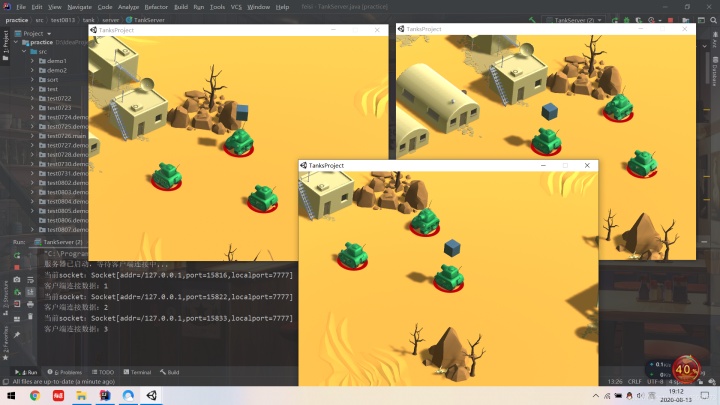Screen dimensions: 720x405
Task: Click the blue cube in bottom TanksProject window
Action: (452, 248)
